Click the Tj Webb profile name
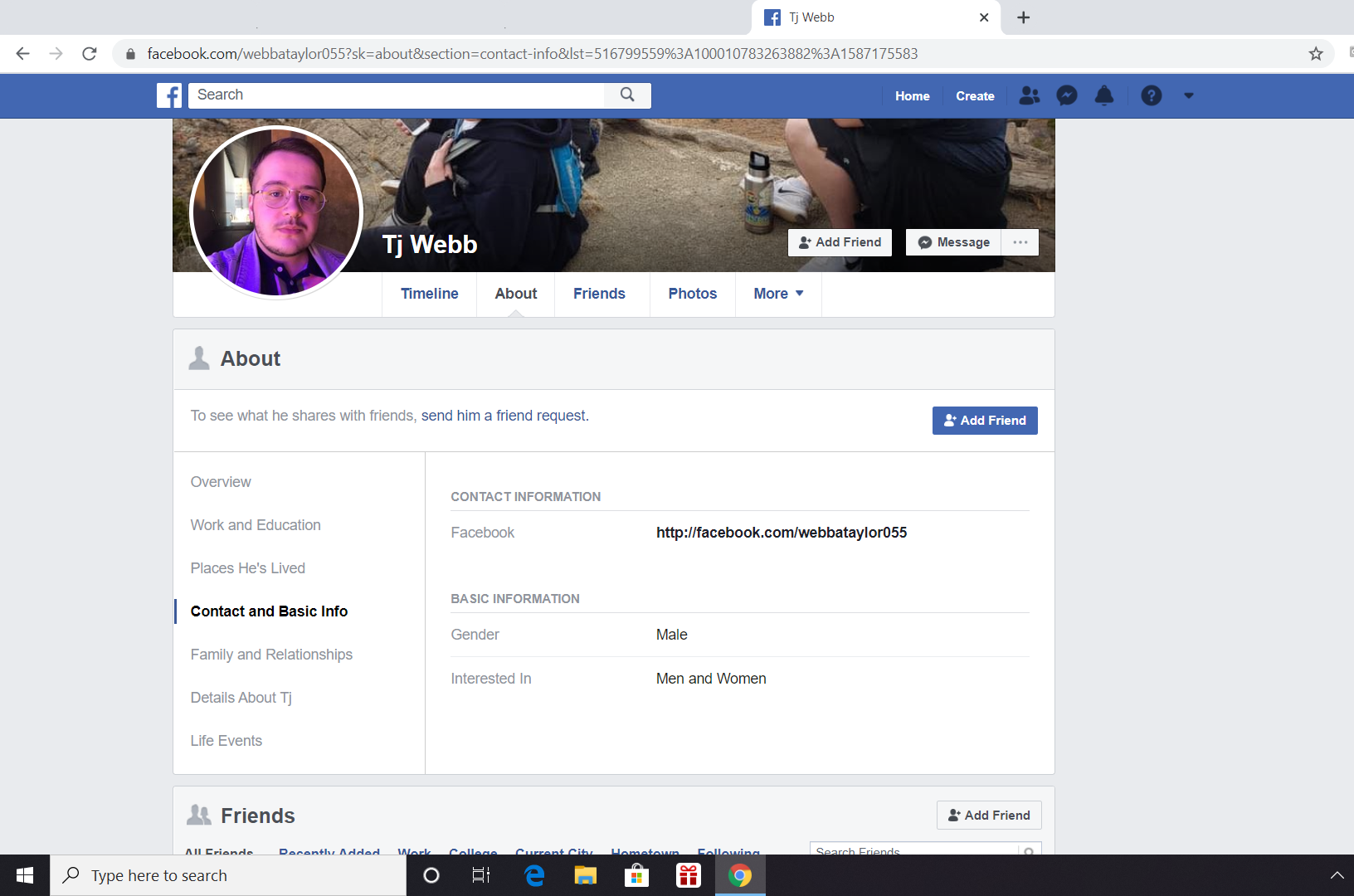 [x=430, y=245]
